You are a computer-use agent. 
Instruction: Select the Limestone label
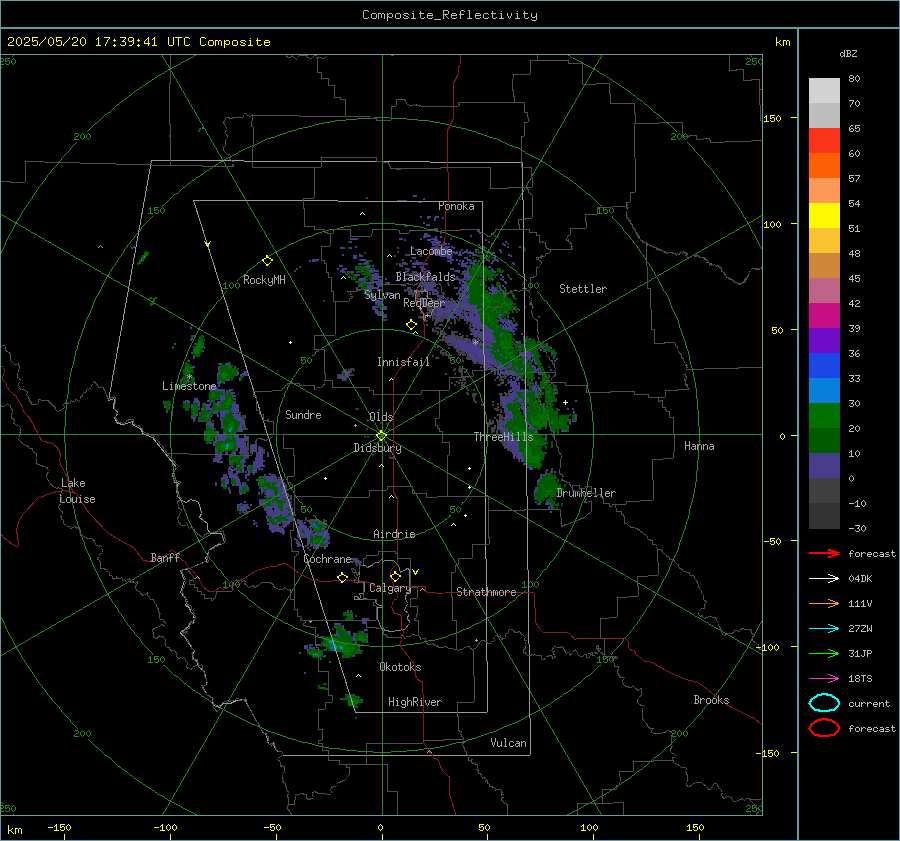(x=189, y=386)
